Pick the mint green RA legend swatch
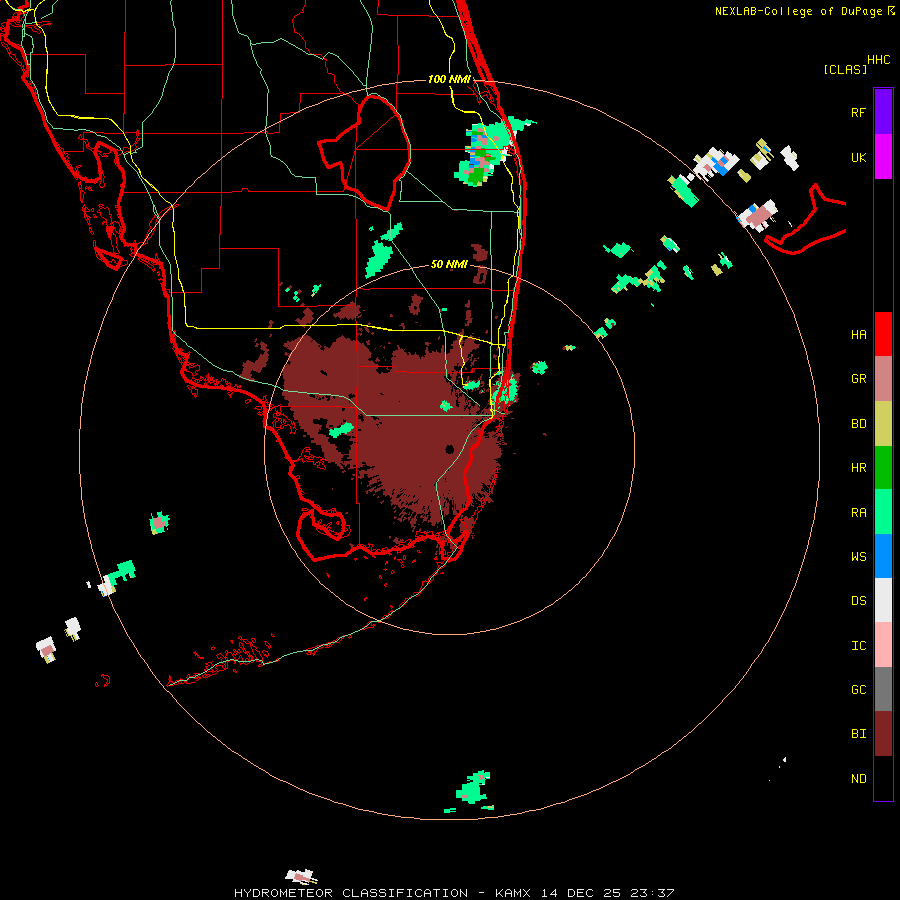900x900 pixels. coord(883,512)
